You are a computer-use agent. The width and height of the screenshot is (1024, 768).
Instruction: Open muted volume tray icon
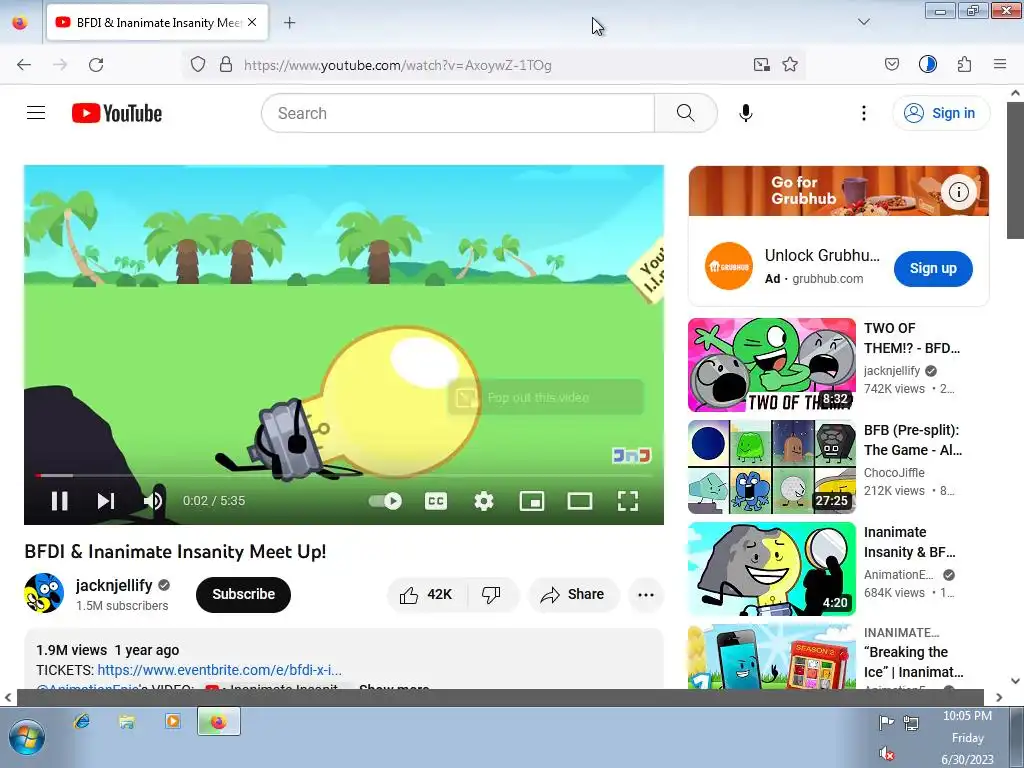tap(886, 753)
